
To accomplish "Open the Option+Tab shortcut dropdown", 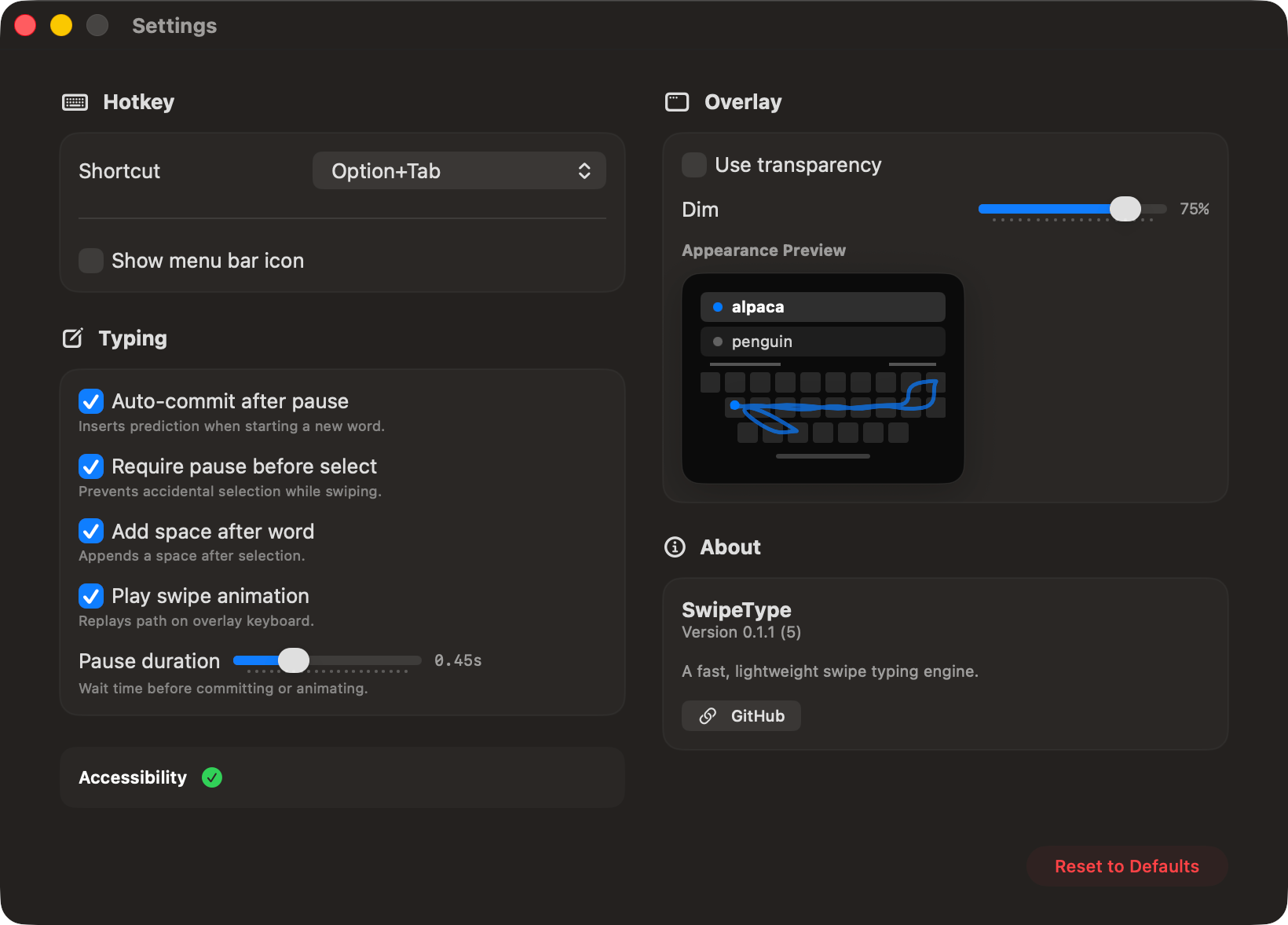I will point(459,170).
